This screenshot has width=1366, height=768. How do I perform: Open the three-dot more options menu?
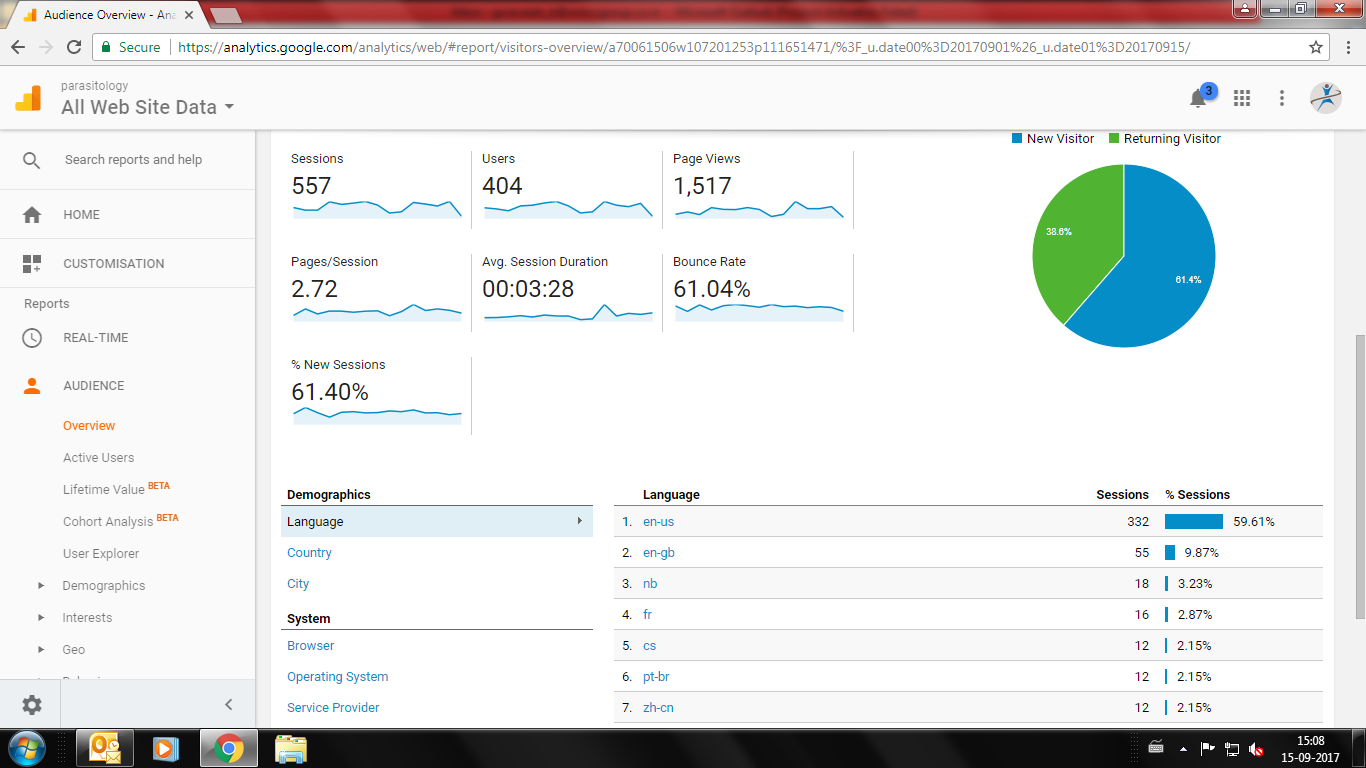(1282, 98)
